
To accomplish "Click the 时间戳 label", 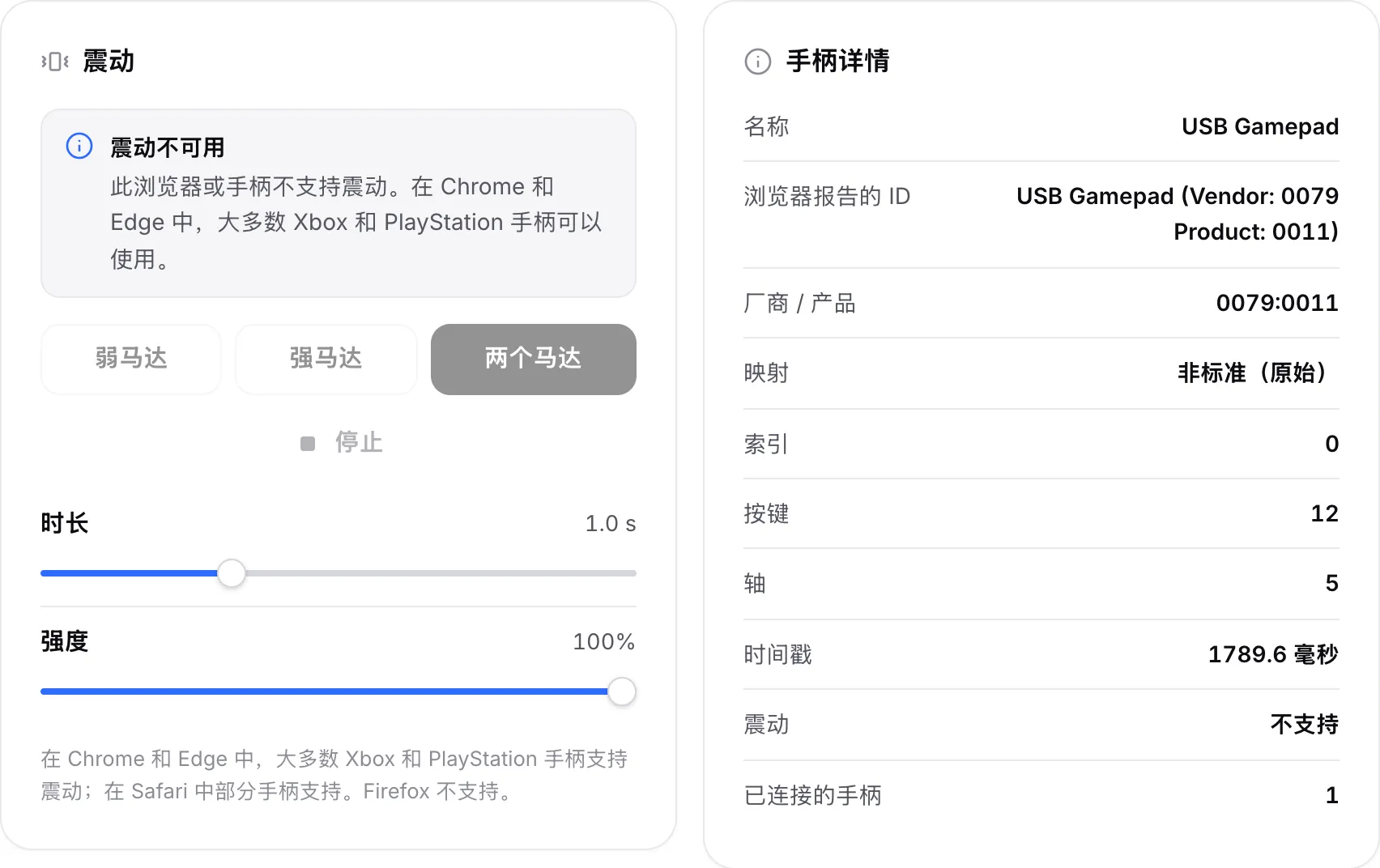I will coord(777,654).
